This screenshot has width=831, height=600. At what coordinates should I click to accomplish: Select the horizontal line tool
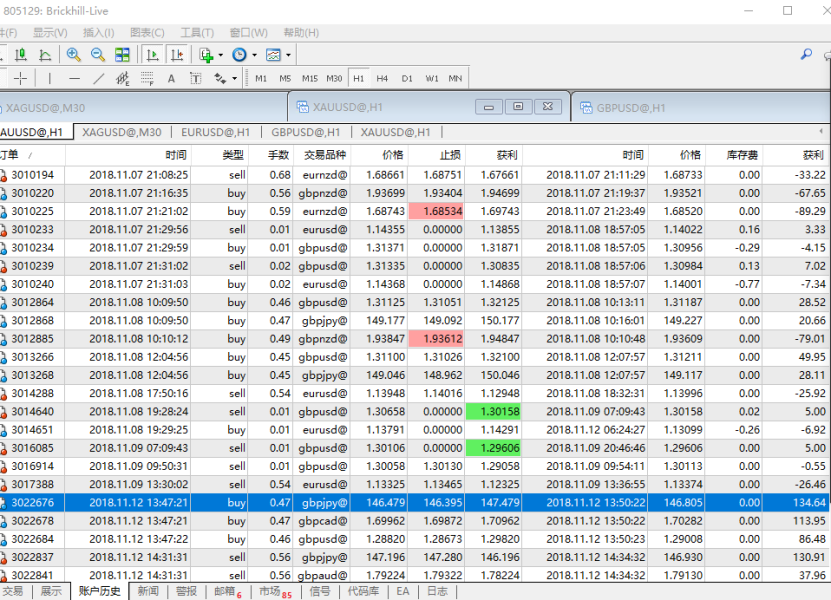coord(74,78)
